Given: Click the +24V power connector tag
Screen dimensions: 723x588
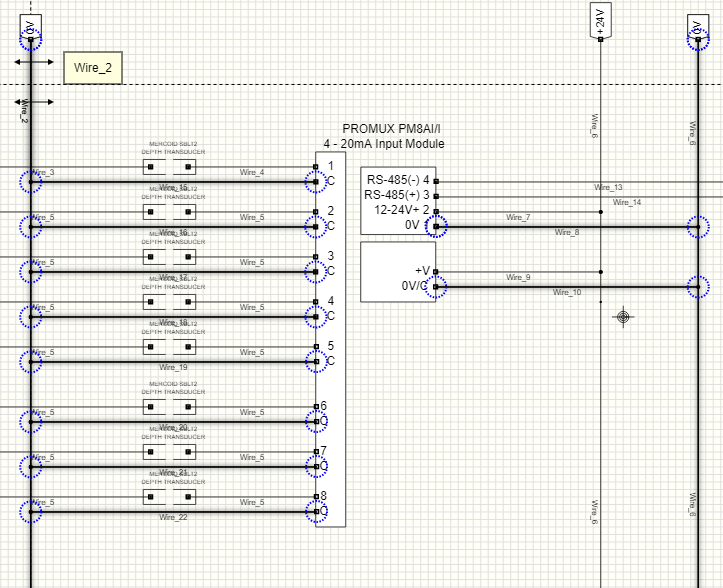Looking at the screenshot, I should point(600,22).
